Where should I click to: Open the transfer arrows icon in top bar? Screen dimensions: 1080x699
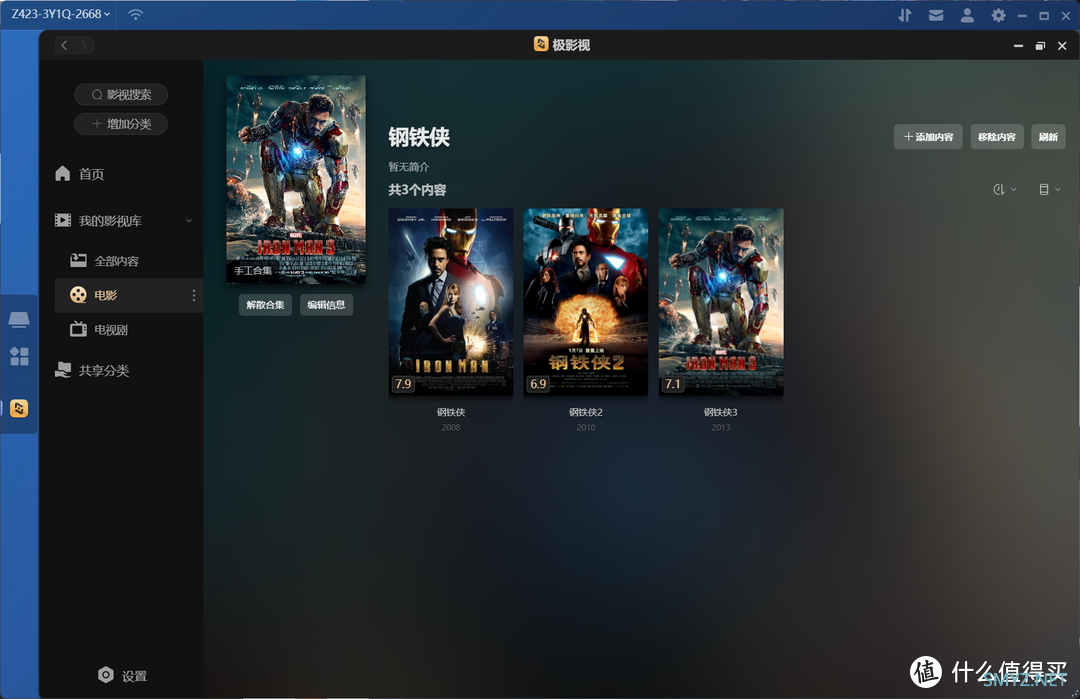coord(905,15)
